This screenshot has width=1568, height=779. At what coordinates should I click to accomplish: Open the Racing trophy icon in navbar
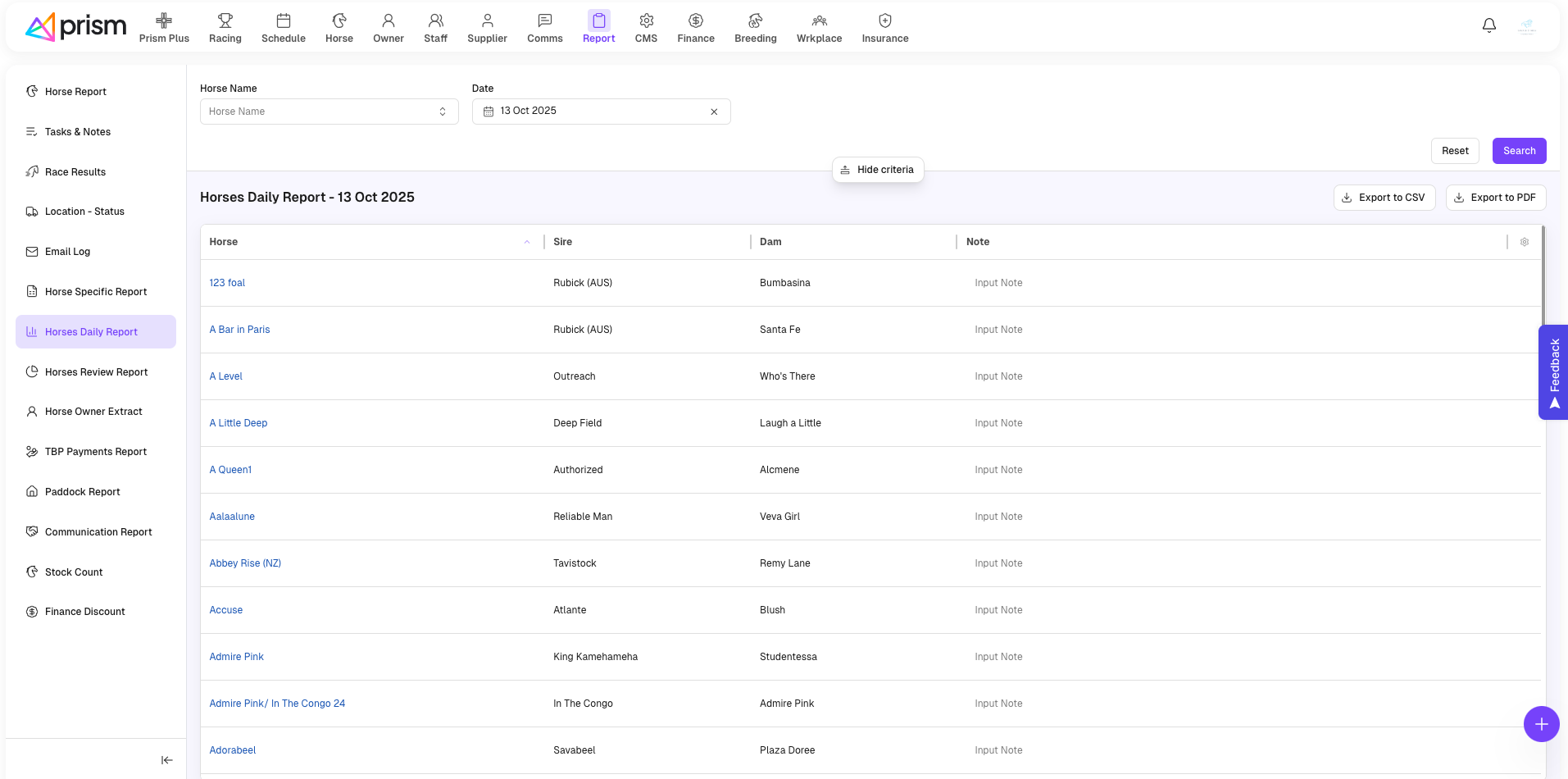tap(225, 28)
